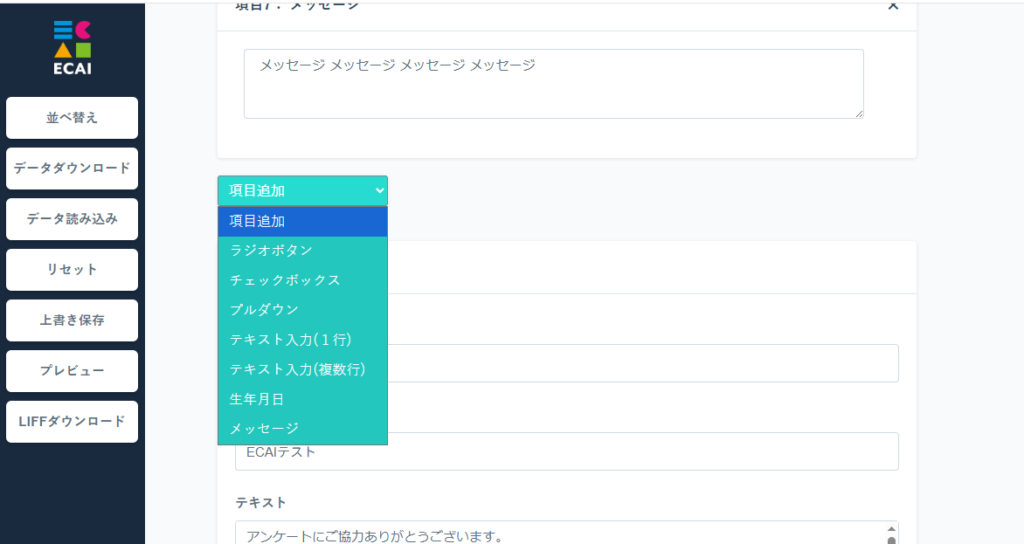Screen dimensions: 1024x544
Task: Open preview with プレビュー button
Action: (72, 371)
